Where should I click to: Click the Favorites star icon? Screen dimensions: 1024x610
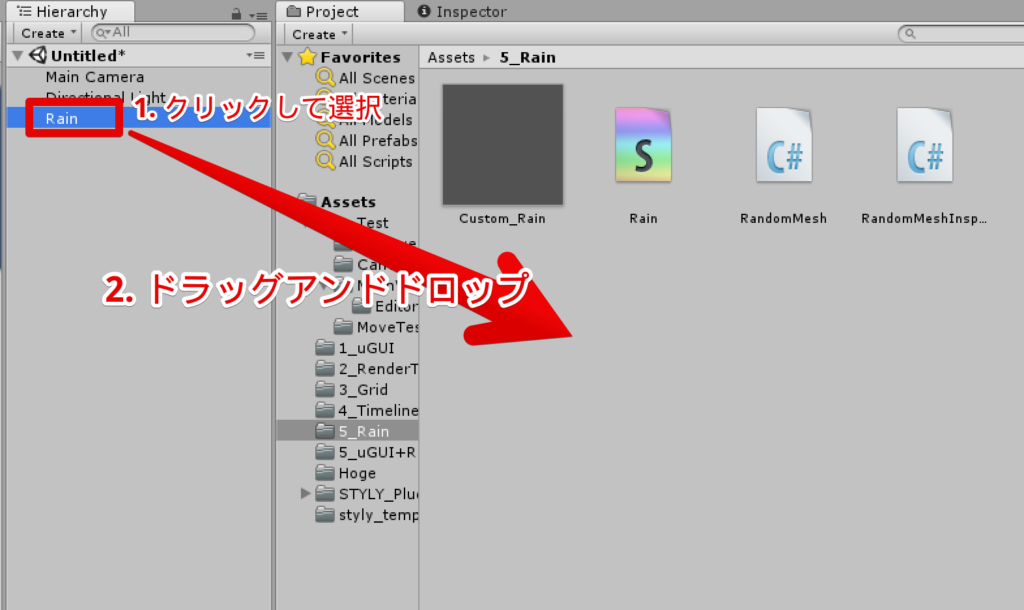[x=308, y=57]
